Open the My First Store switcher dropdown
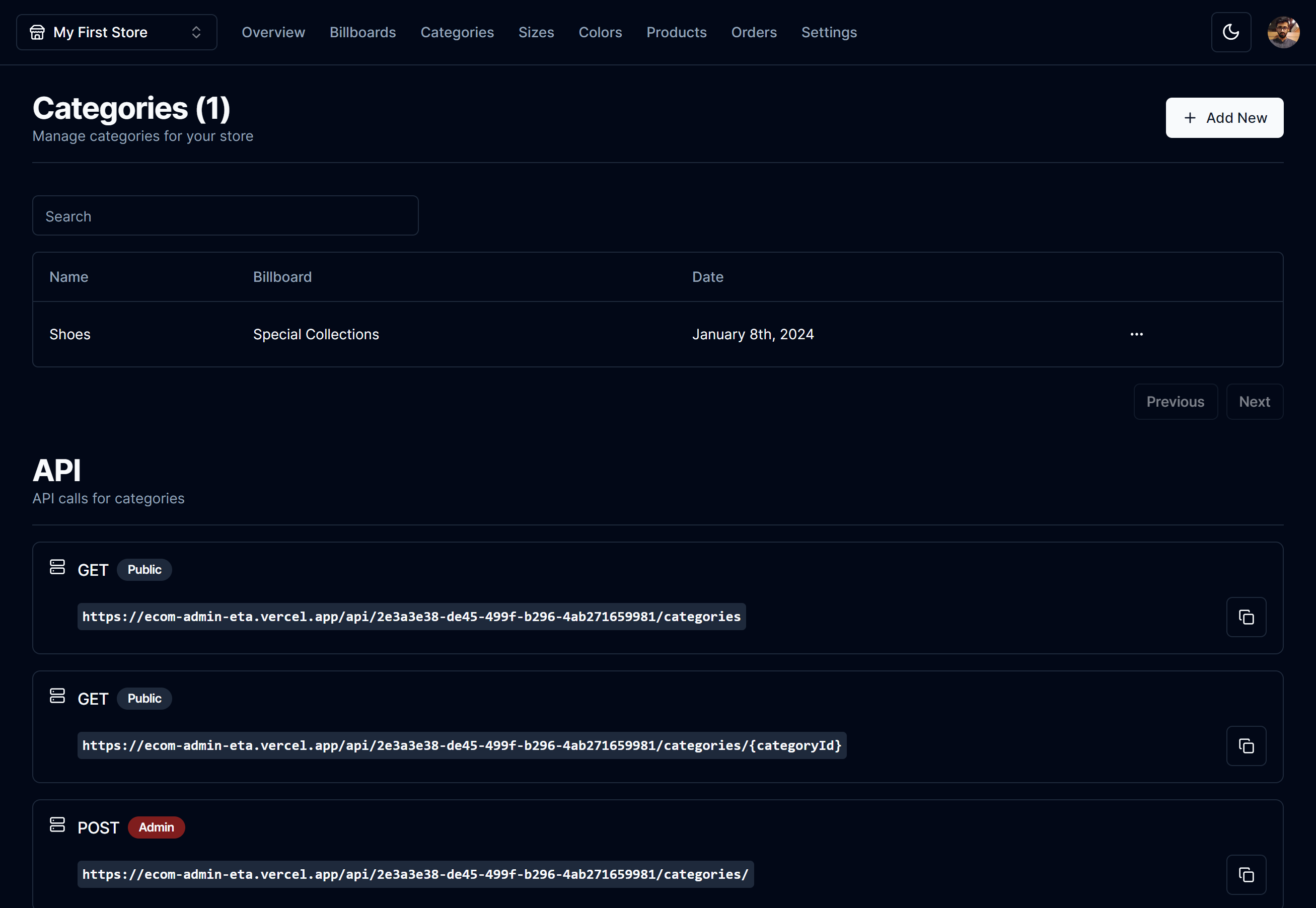 pyautogui.click(x=117, y=32)
